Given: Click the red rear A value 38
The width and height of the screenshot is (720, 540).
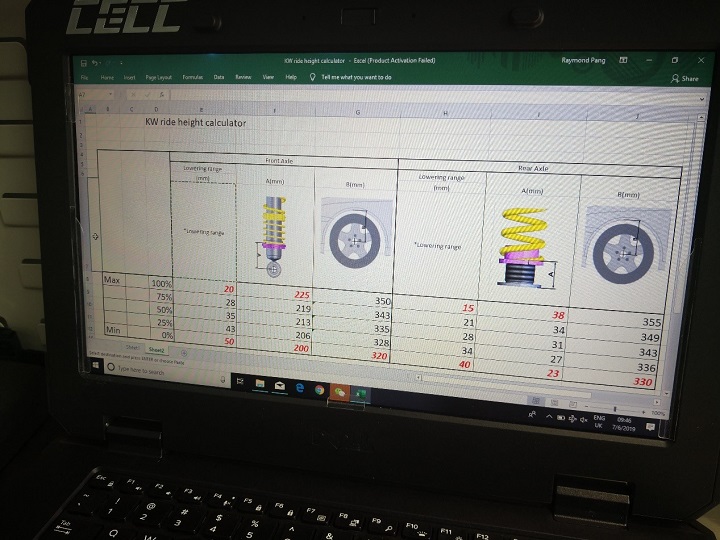Looking at the screenshot, I should pyautogui.click(x=558, y=315).
